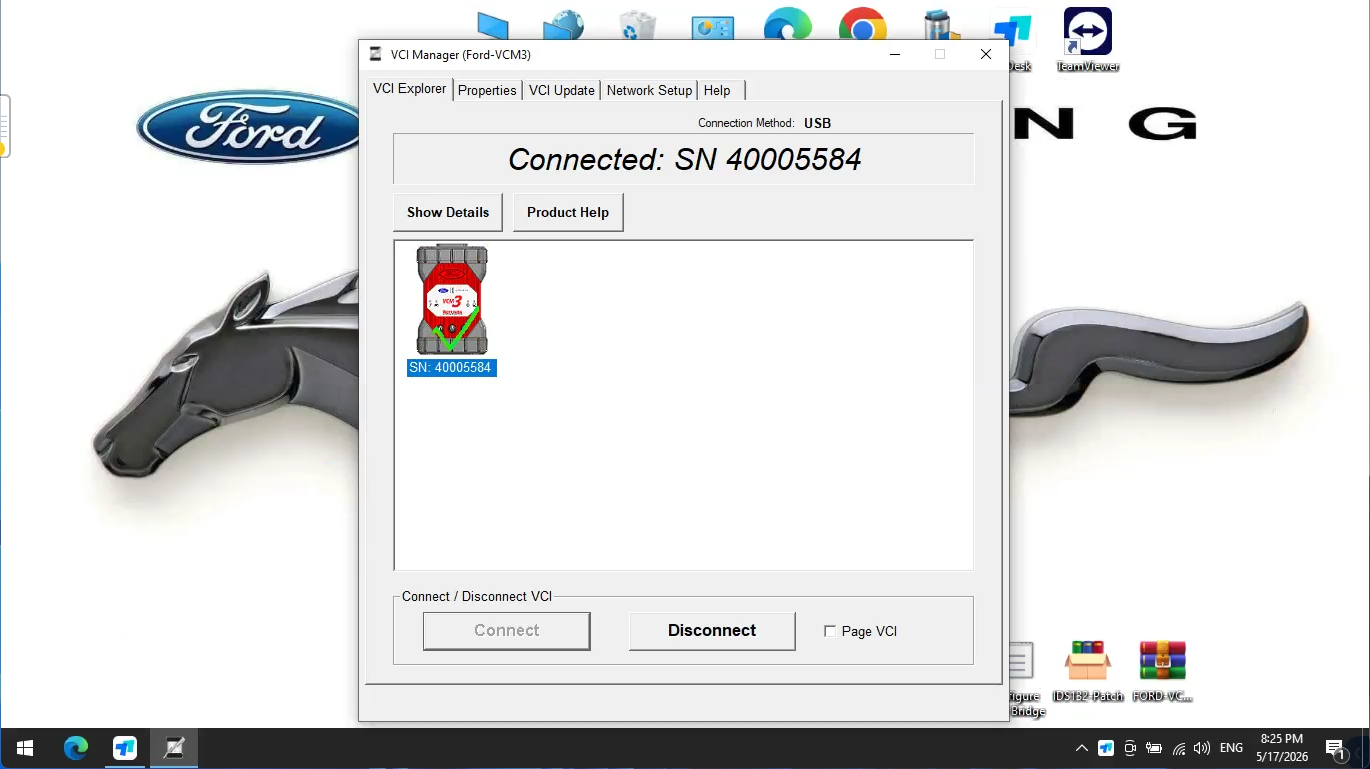Open the FORD-VC... archive file on desktop
This screenshot has width=1370, height=769.
click(1162, 671)
